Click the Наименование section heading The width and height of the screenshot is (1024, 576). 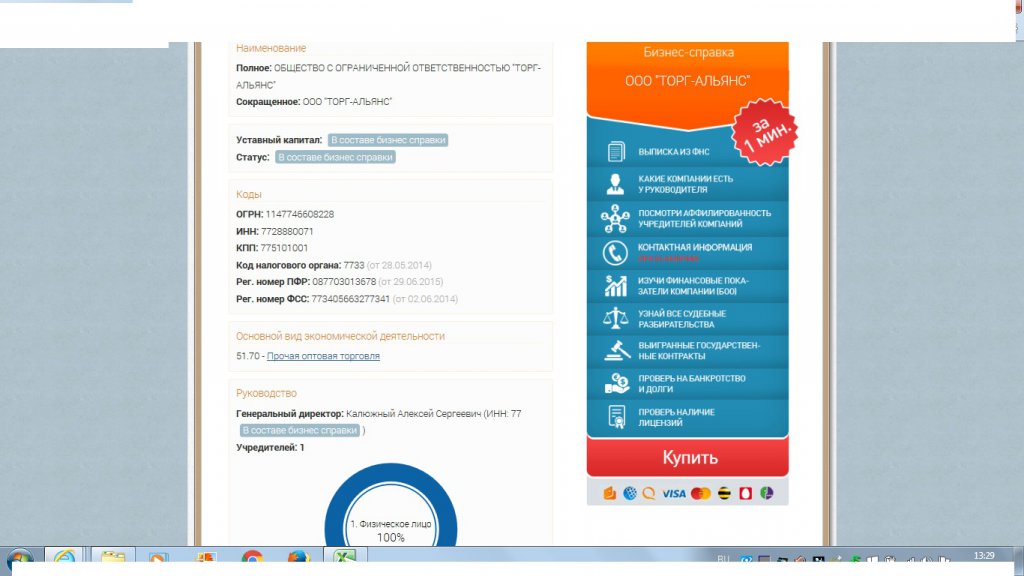[x=271, y=48]
